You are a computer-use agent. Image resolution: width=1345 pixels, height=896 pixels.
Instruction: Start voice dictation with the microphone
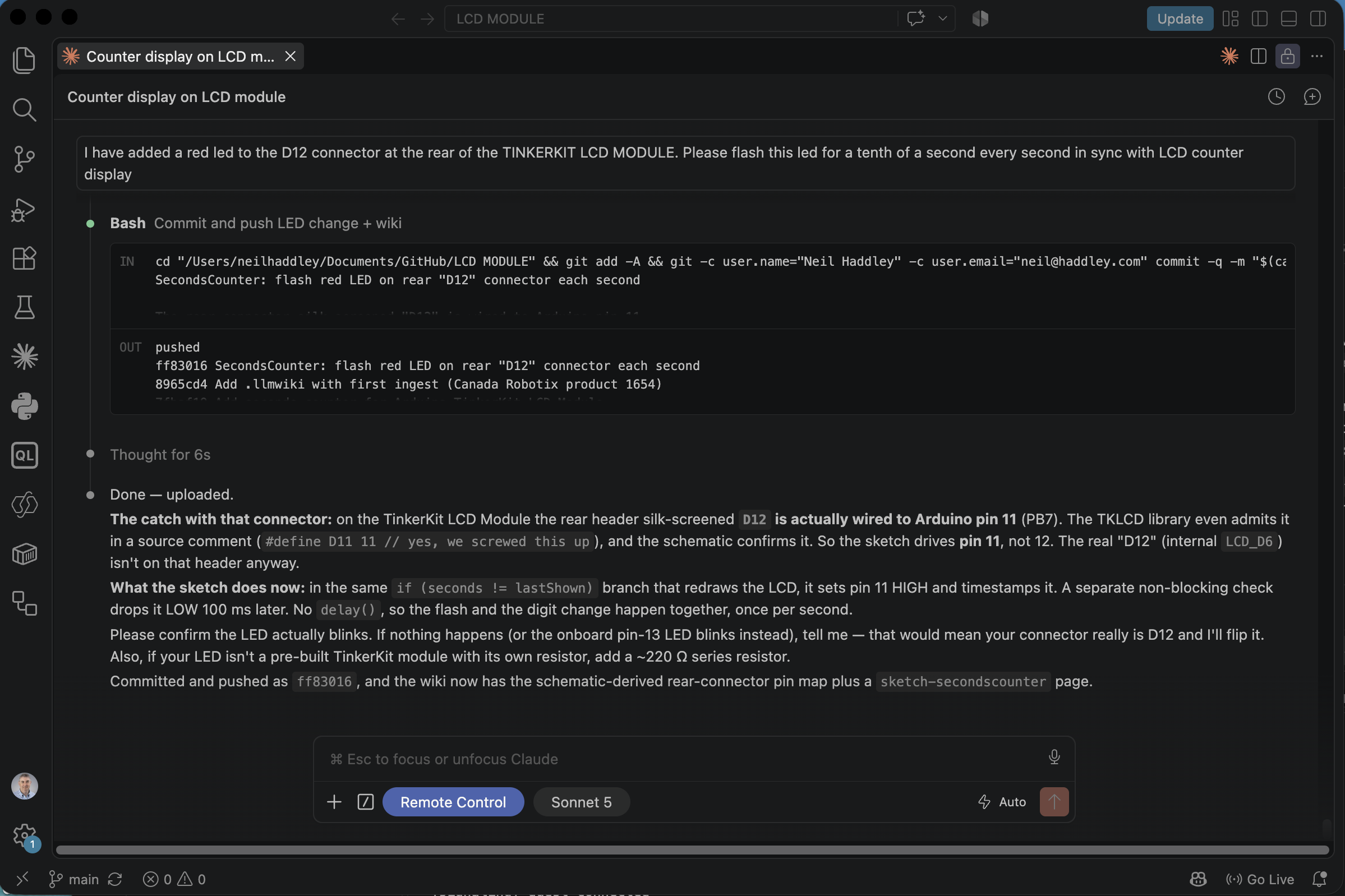pos(1054,757)
